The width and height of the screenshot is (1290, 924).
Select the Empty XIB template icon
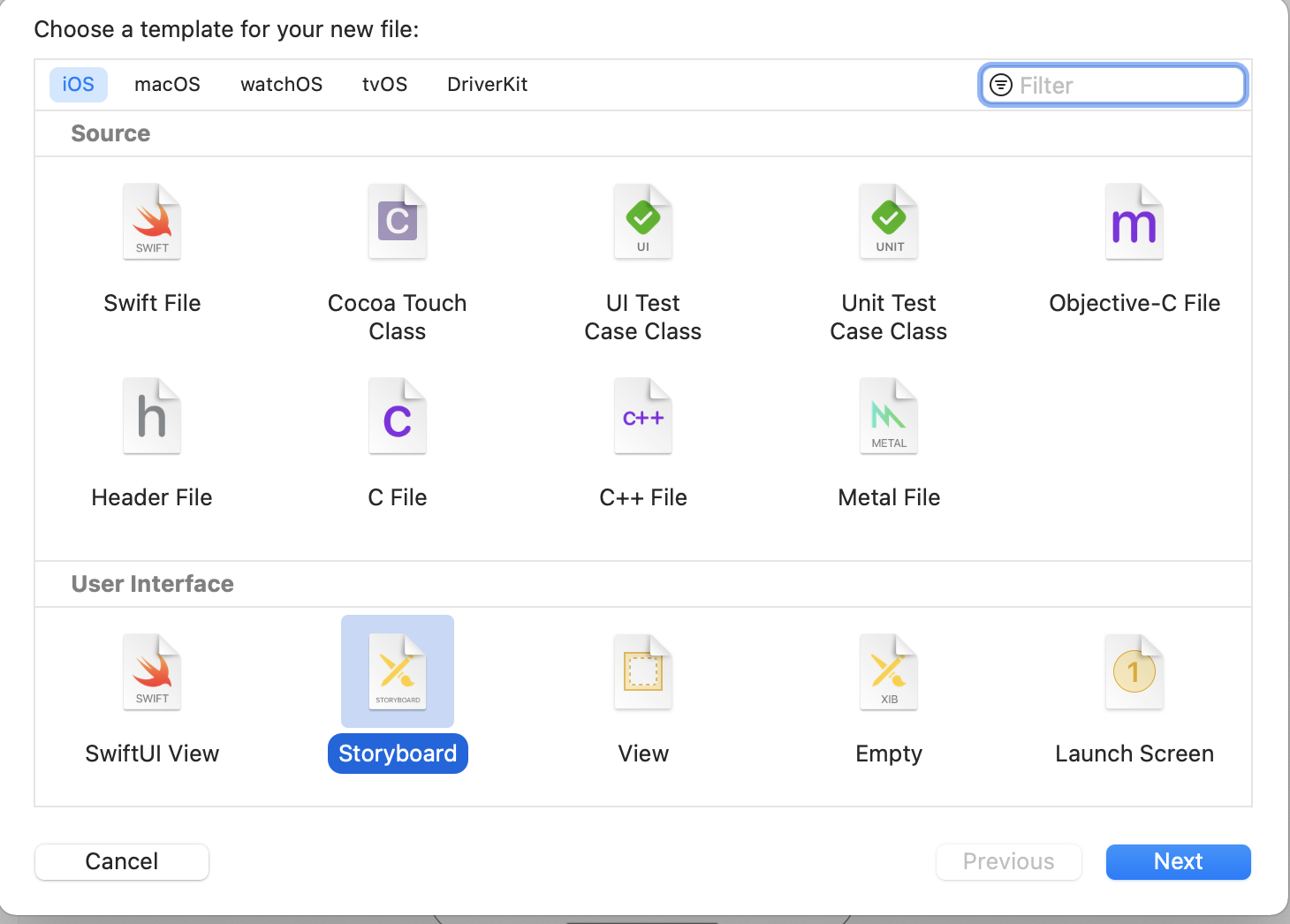(889, 672)
